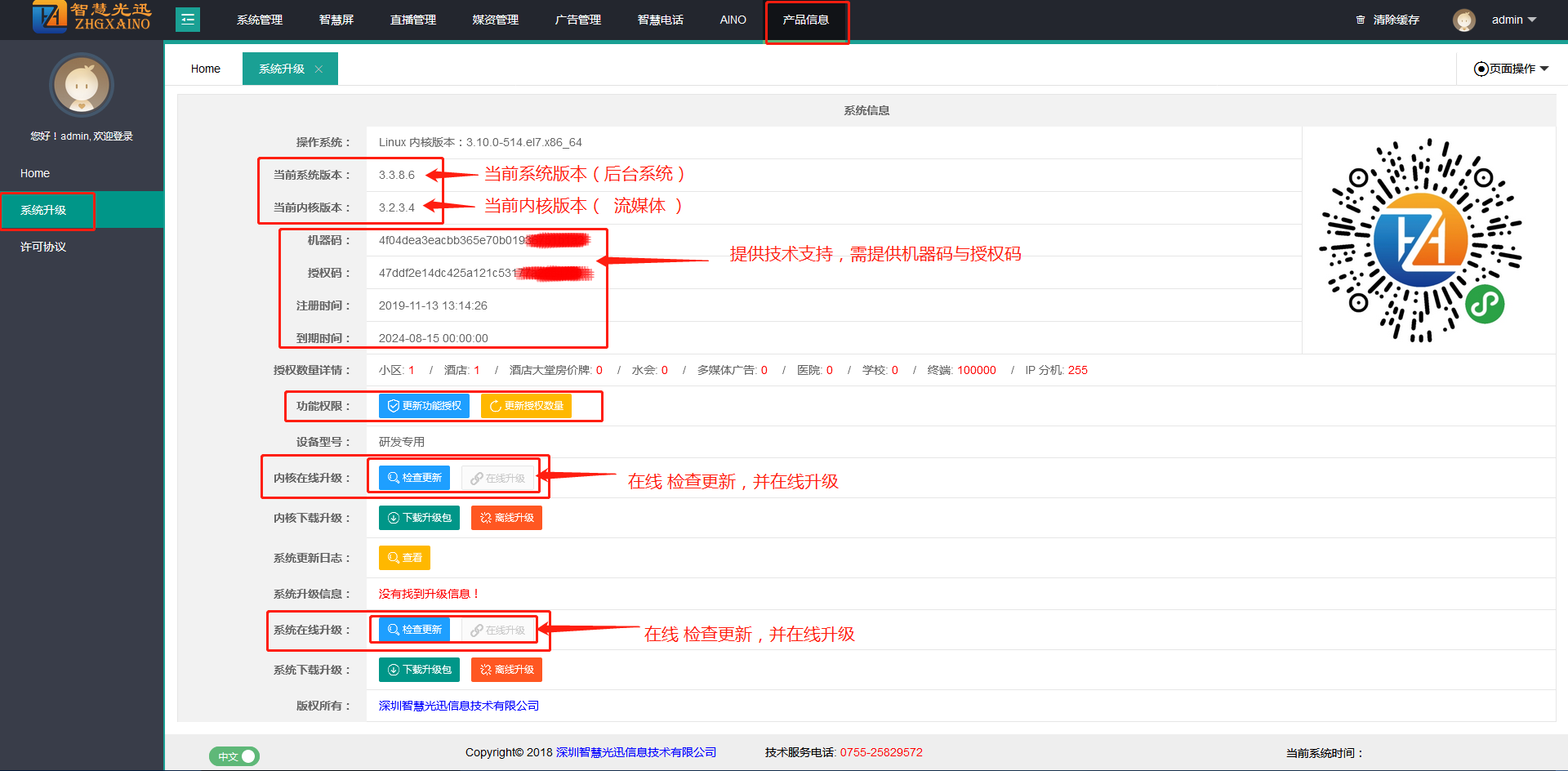Open the 页面操作 dropdown
The width and height of the screenshot is (1568, 771).
pos(1511,69)
